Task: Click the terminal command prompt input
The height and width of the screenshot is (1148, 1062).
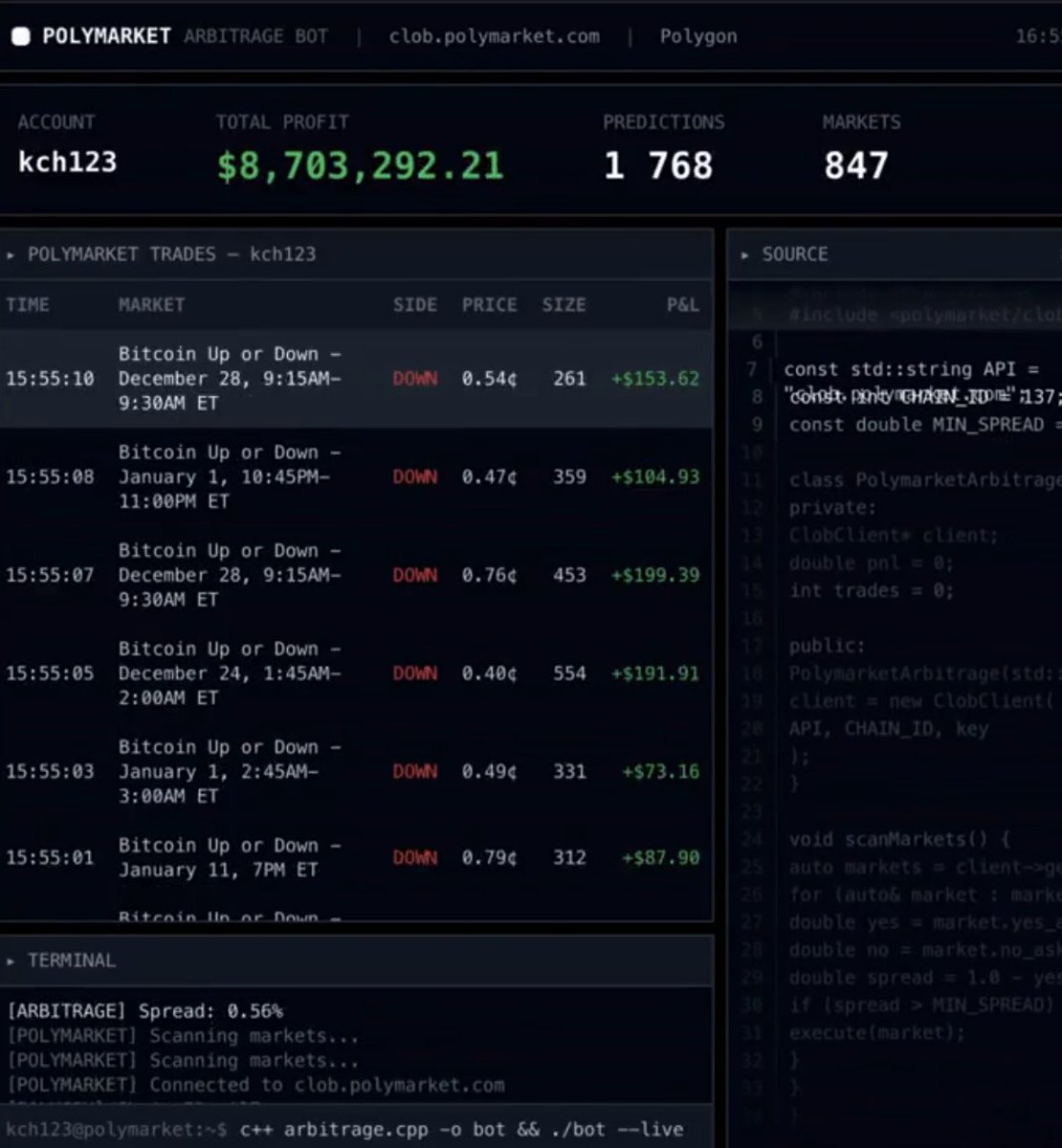Action: (x=461, y=1130)
